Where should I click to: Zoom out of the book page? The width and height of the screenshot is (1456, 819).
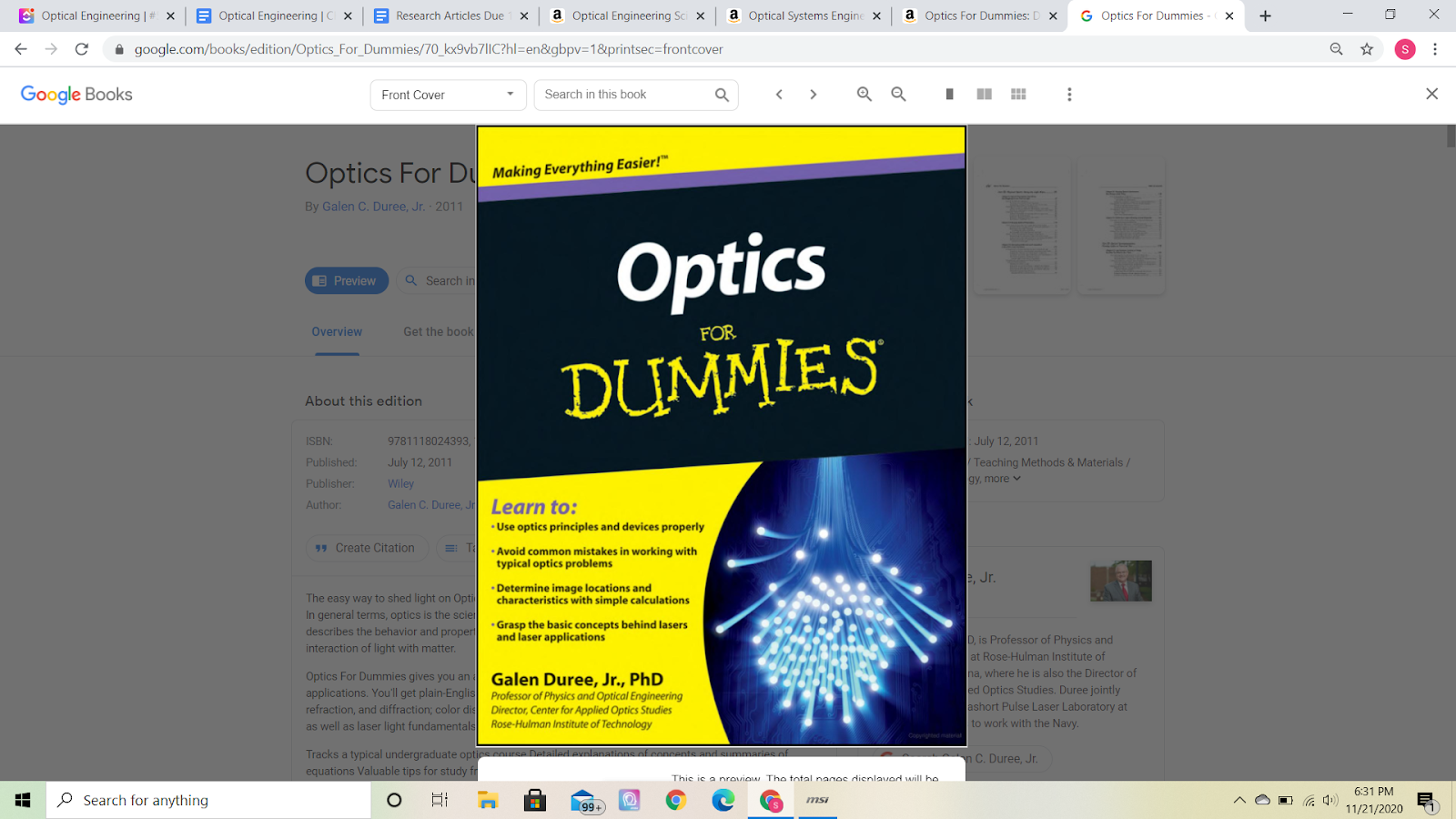[899, 95]
